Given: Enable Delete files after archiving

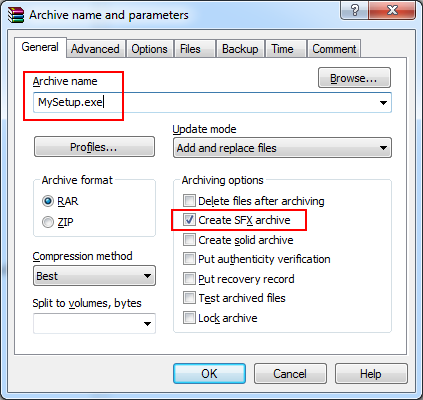Looking at the screenshot, I should 189,201.
